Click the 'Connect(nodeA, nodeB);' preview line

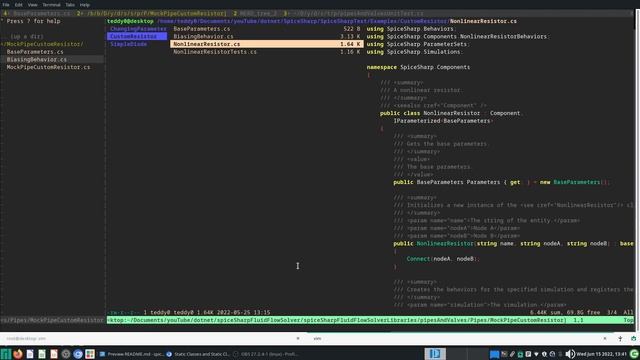click(x=443, y=259)
